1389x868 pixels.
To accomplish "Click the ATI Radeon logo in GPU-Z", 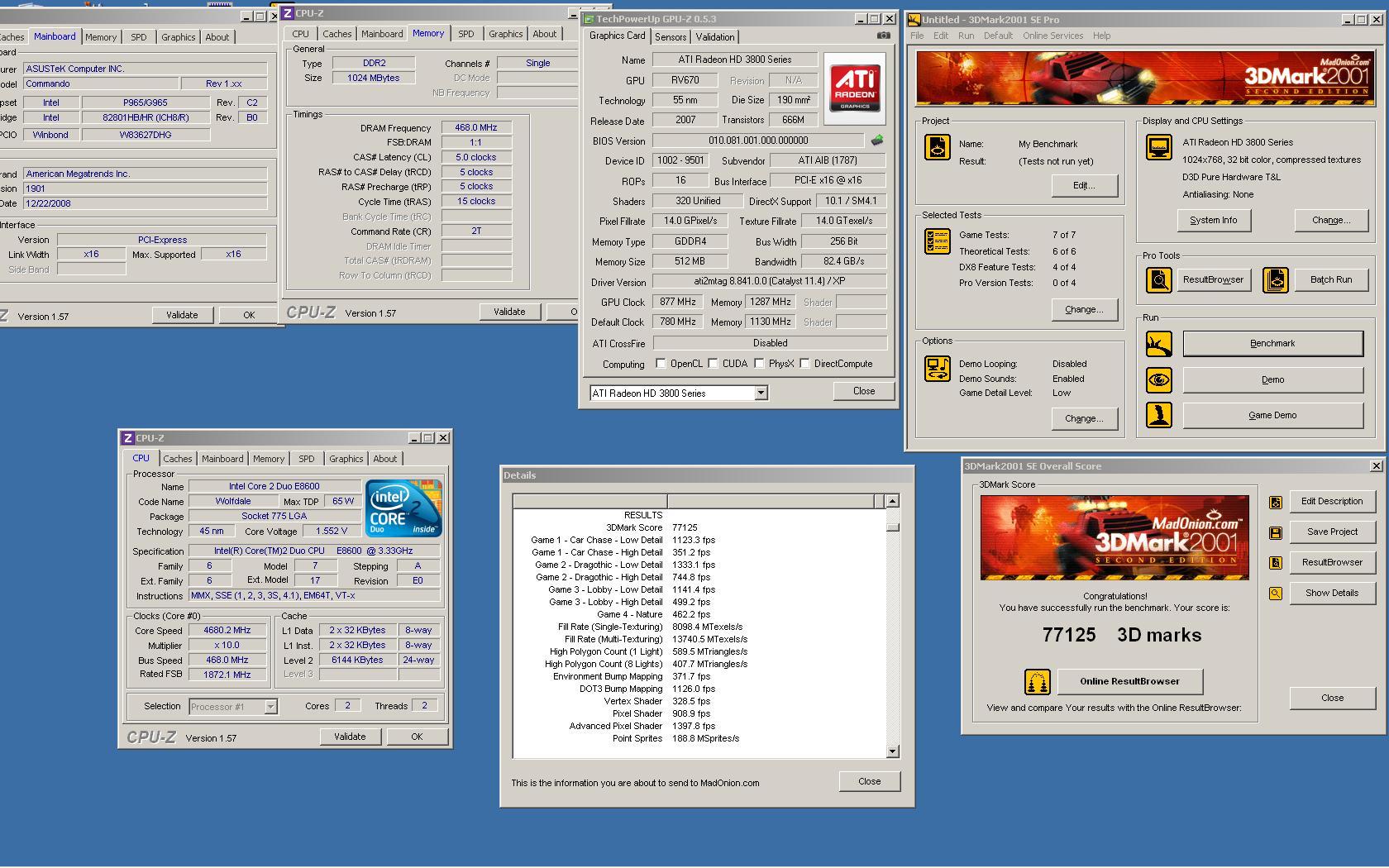I will tap(855, 89).
